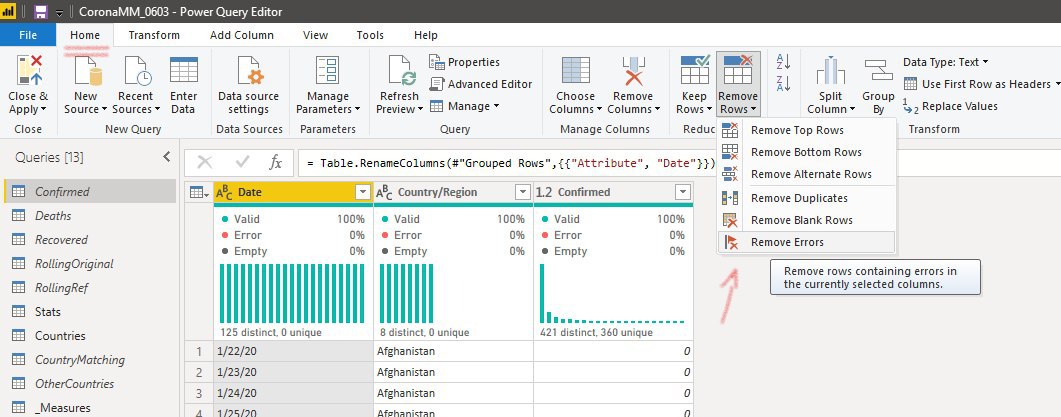Viewport: 1061px width, 417px height.
Task: Sort descending with the Z-A icon
Action: tap(783, 84)
